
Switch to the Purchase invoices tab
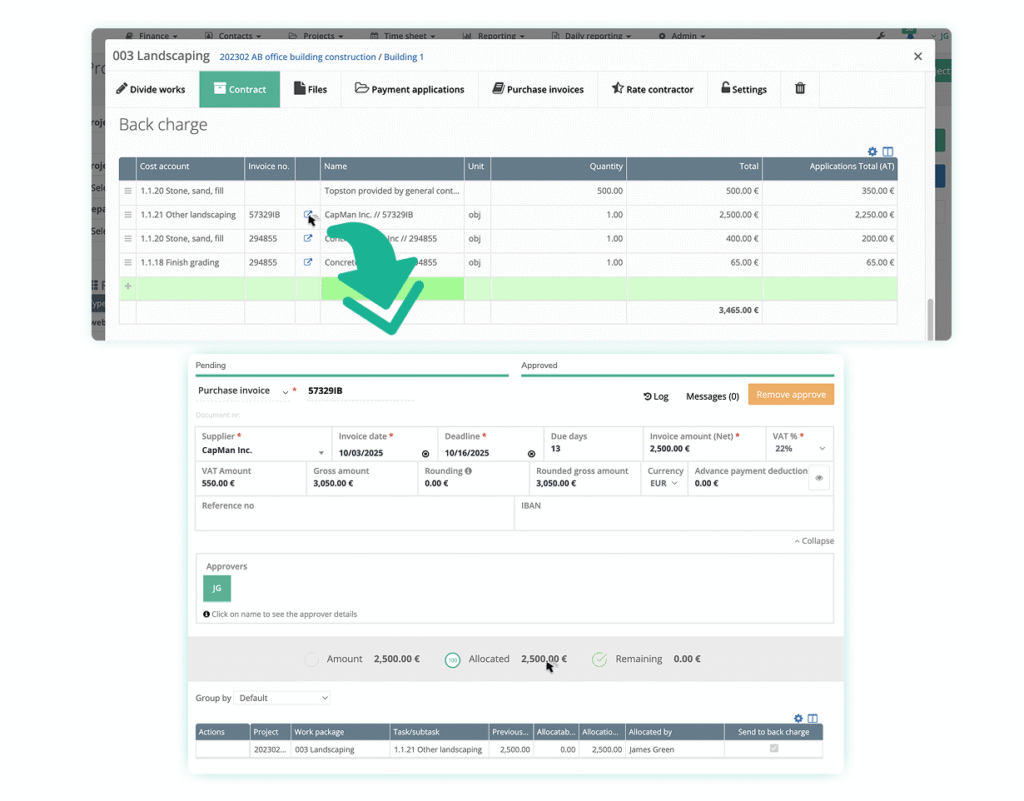[538, 89]
